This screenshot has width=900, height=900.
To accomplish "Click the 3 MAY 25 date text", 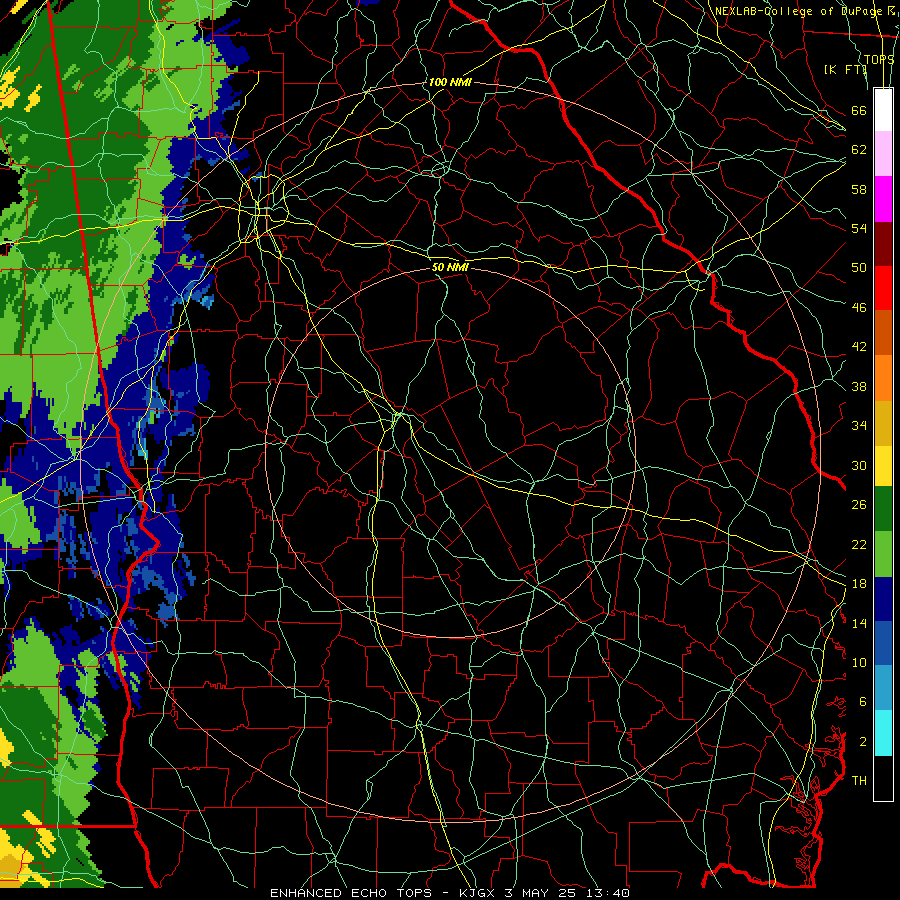I will [542, 893].
